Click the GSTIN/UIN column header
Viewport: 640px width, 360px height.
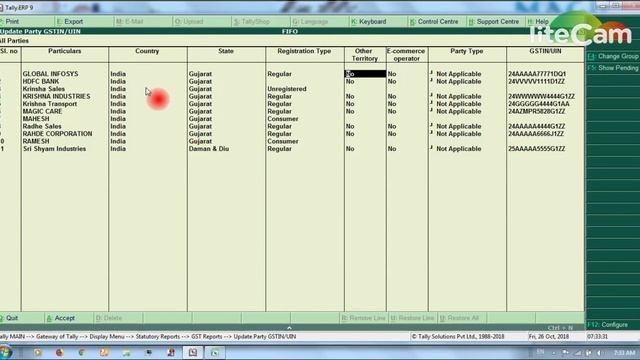click(545, 51)
